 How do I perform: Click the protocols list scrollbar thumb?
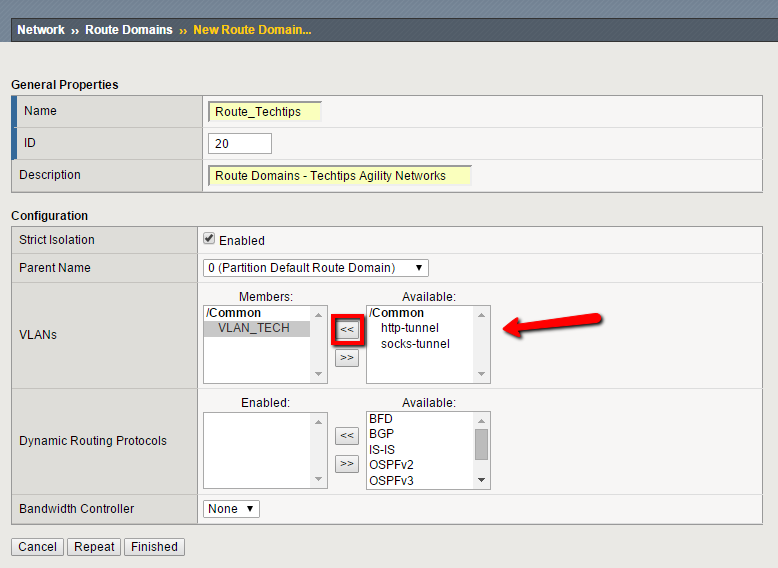coord(481,444)
